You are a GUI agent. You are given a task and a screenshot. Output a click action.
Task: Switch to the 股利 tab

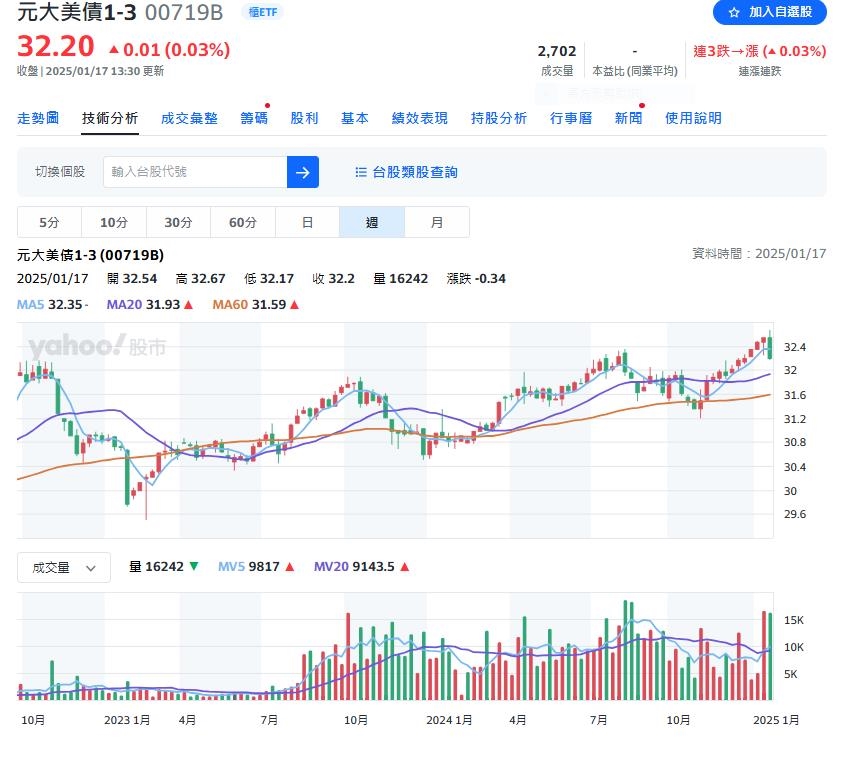(x=304, y=117)
